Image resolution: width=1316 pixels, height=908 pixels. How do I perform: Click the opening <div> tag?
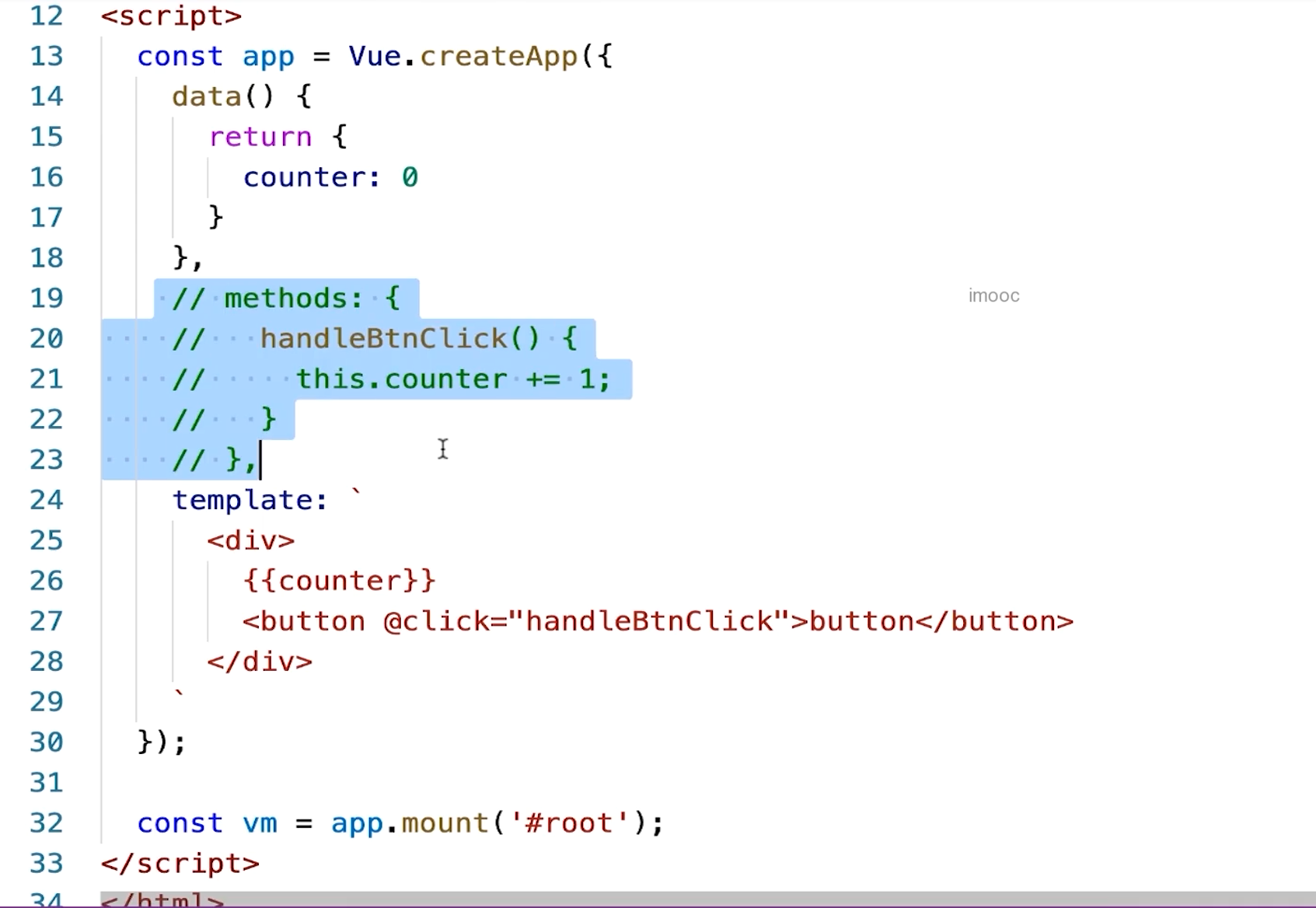point(251,540)
